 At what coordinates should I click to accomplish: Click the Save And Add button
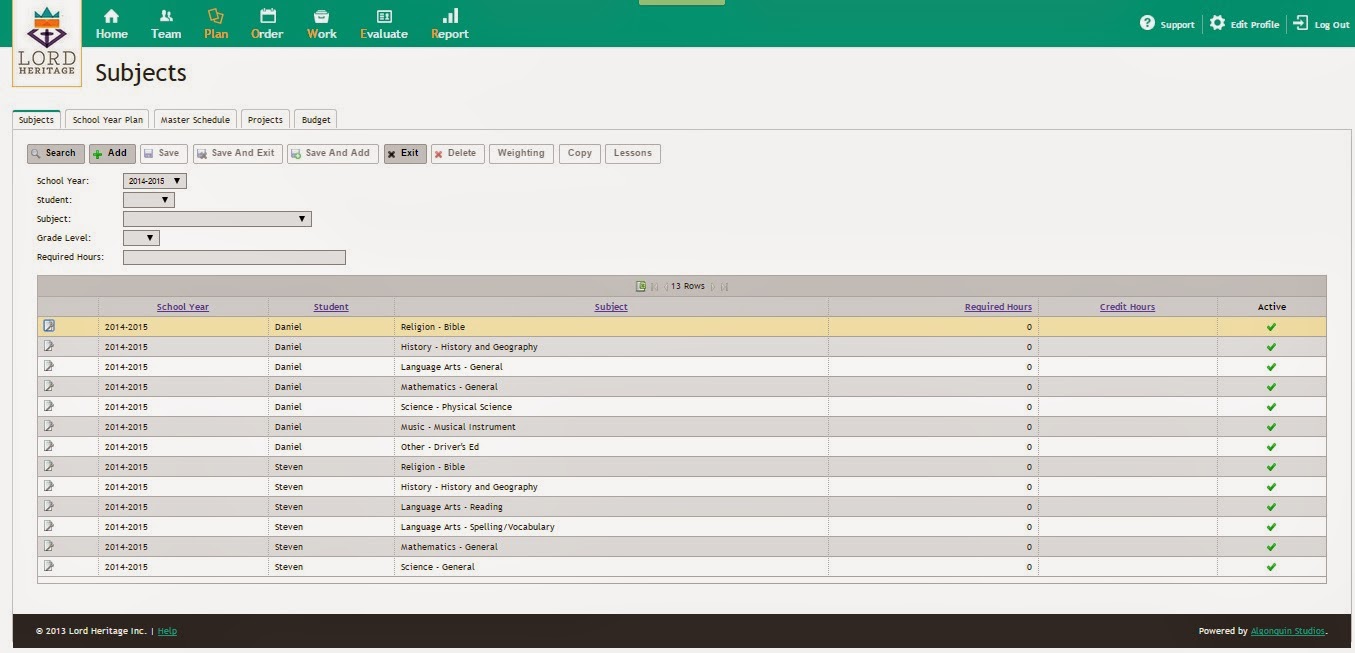click(333, 153)
